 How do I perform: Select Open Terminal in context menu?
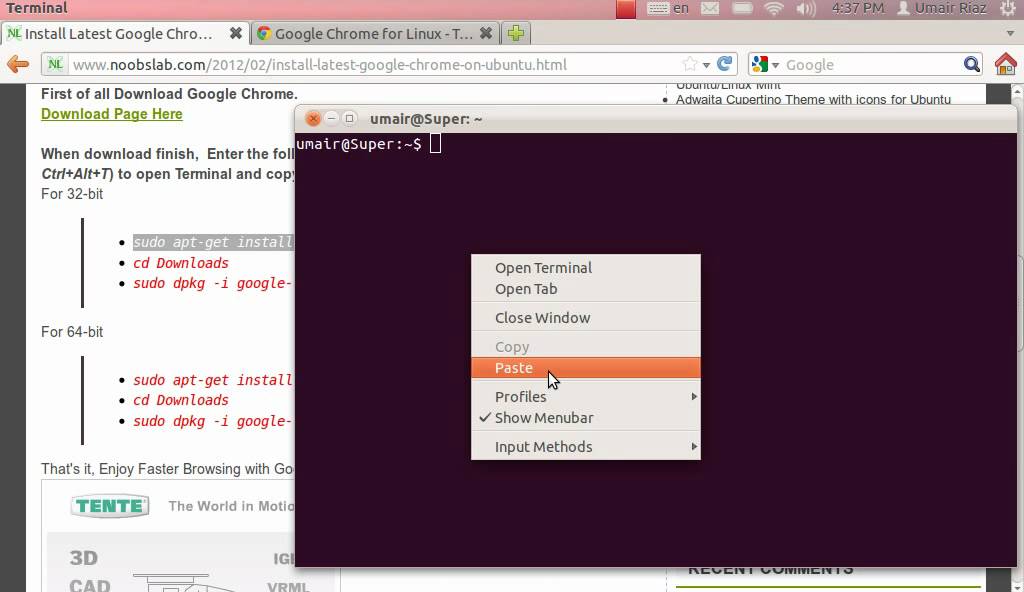pos(586,268)
